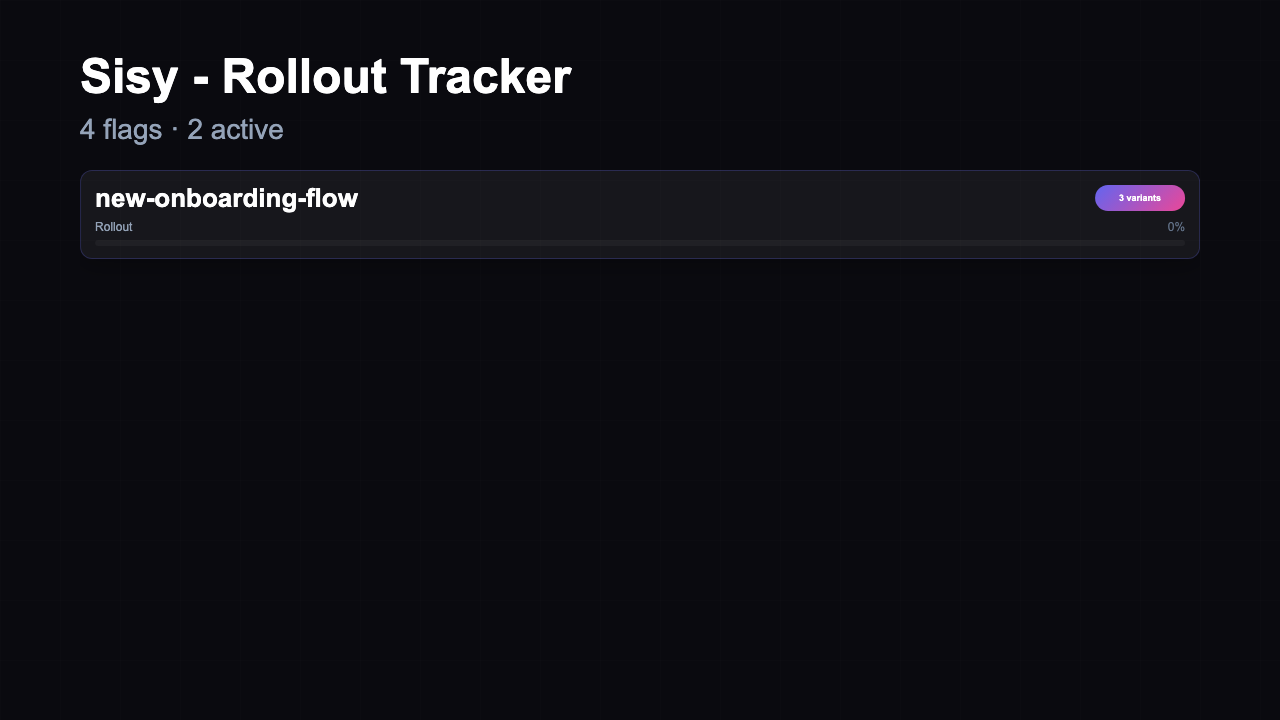Click the subtitle beneath the page heading
The width and height of the screenshot is (1280, 720).
[x=182, y=130]
